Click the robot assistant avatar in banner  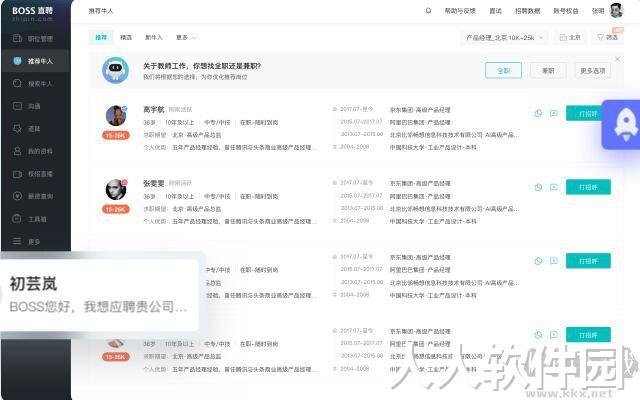click(x=116, y=70)
